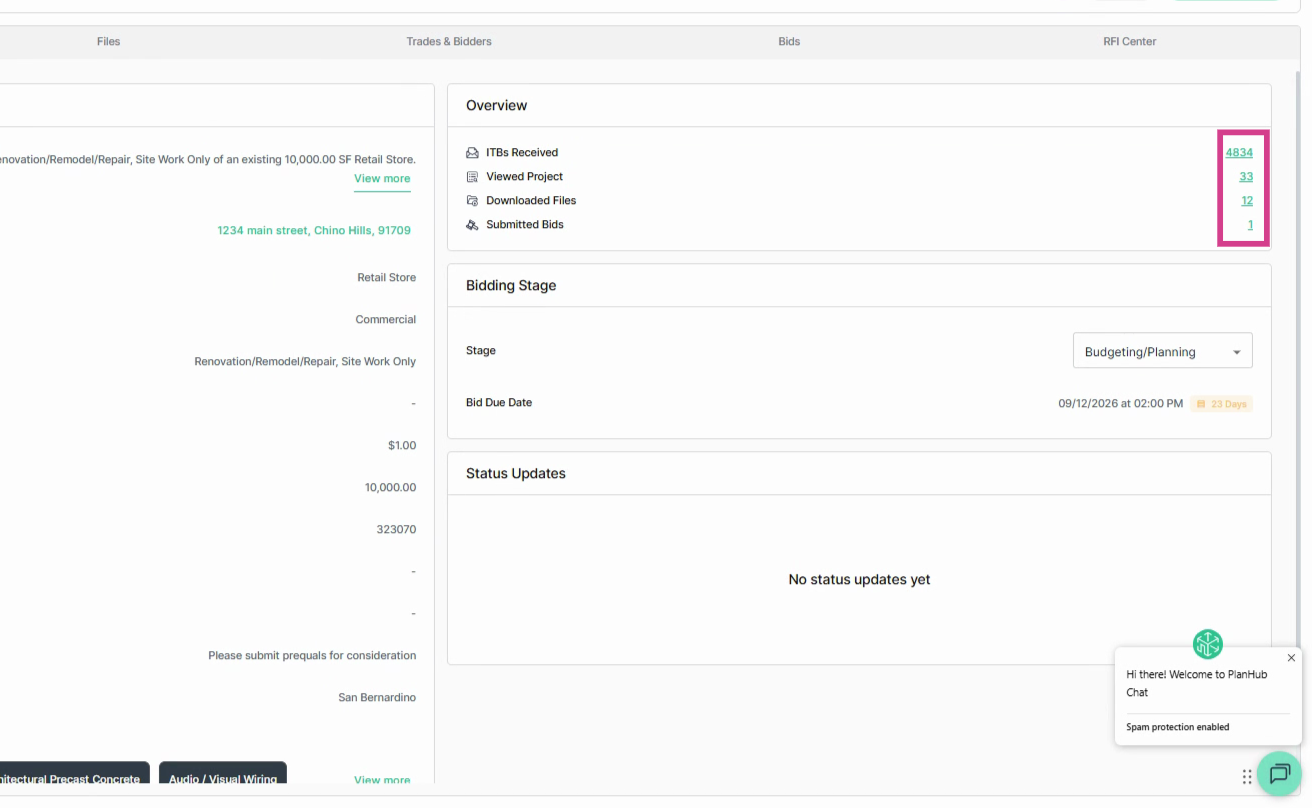The image size is (1312, 808).
Task: Click View more under project description
Action: coord(382,178)
